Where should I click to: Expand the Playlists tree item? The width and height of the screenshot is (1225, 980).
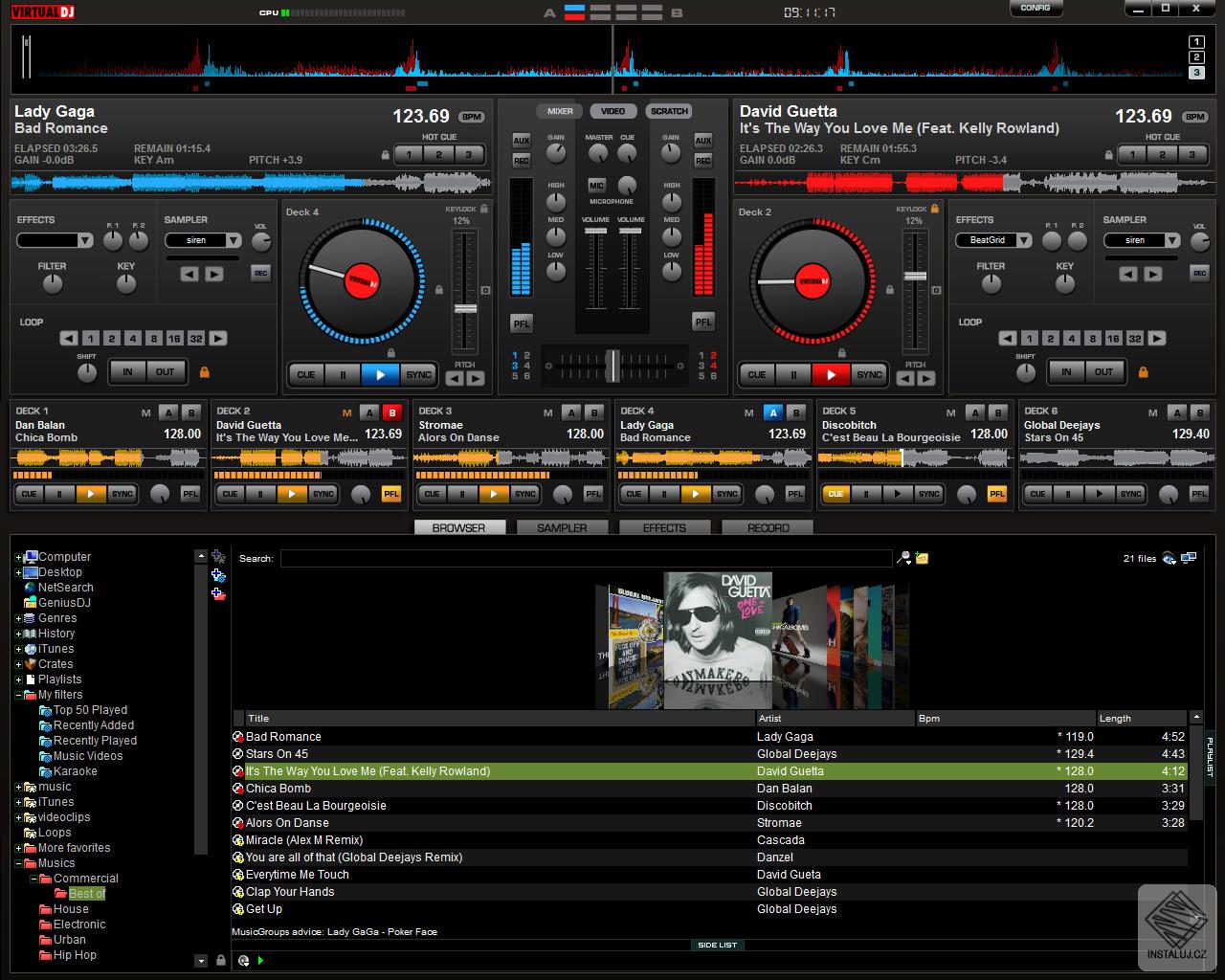(x=18, y=679)
